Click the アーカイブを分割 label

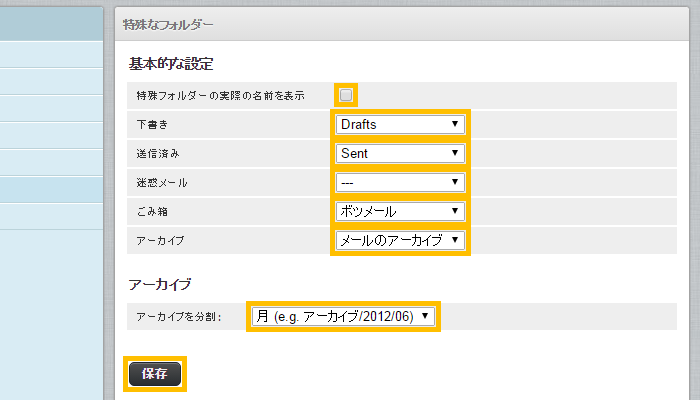178,317
